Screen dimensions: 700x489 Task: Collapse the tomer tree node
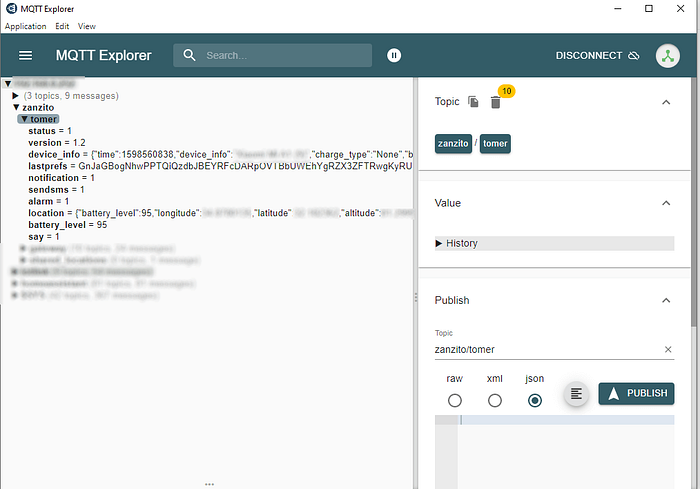pos(25,119)
